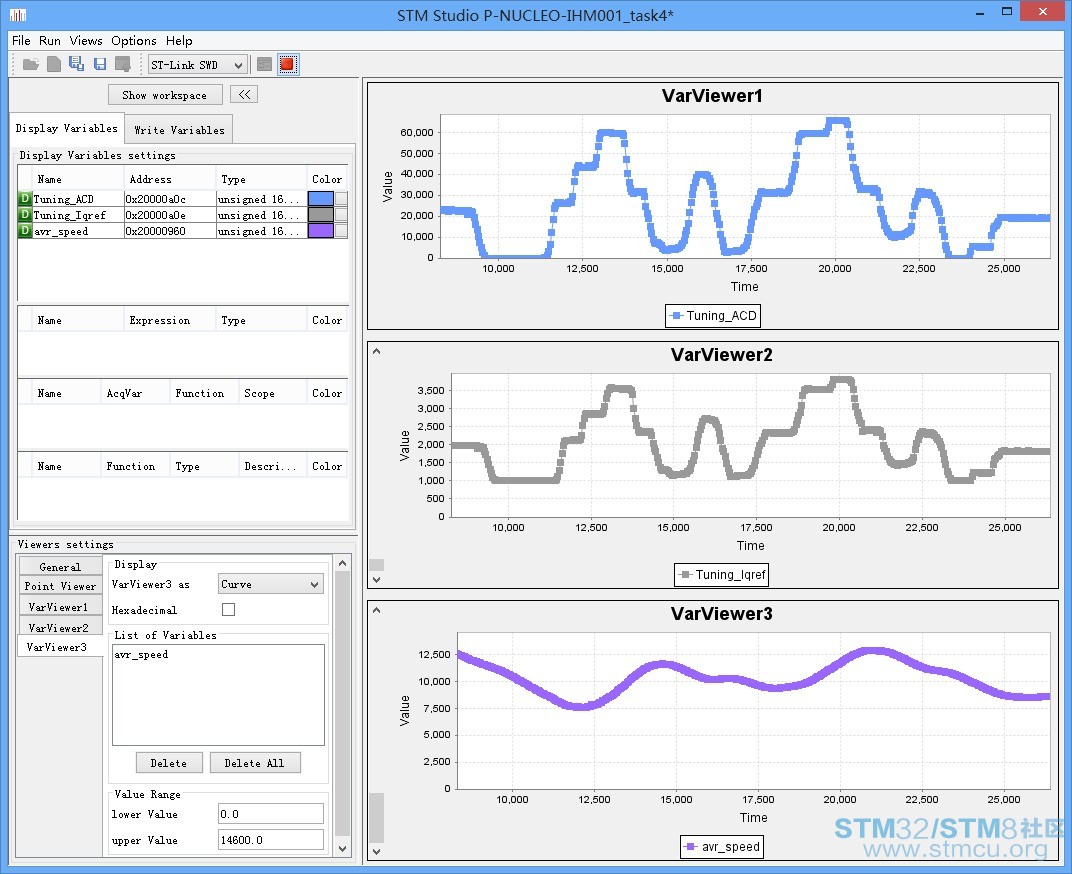Click the Show workspace button
The image size is (1072, 874).
165,94
